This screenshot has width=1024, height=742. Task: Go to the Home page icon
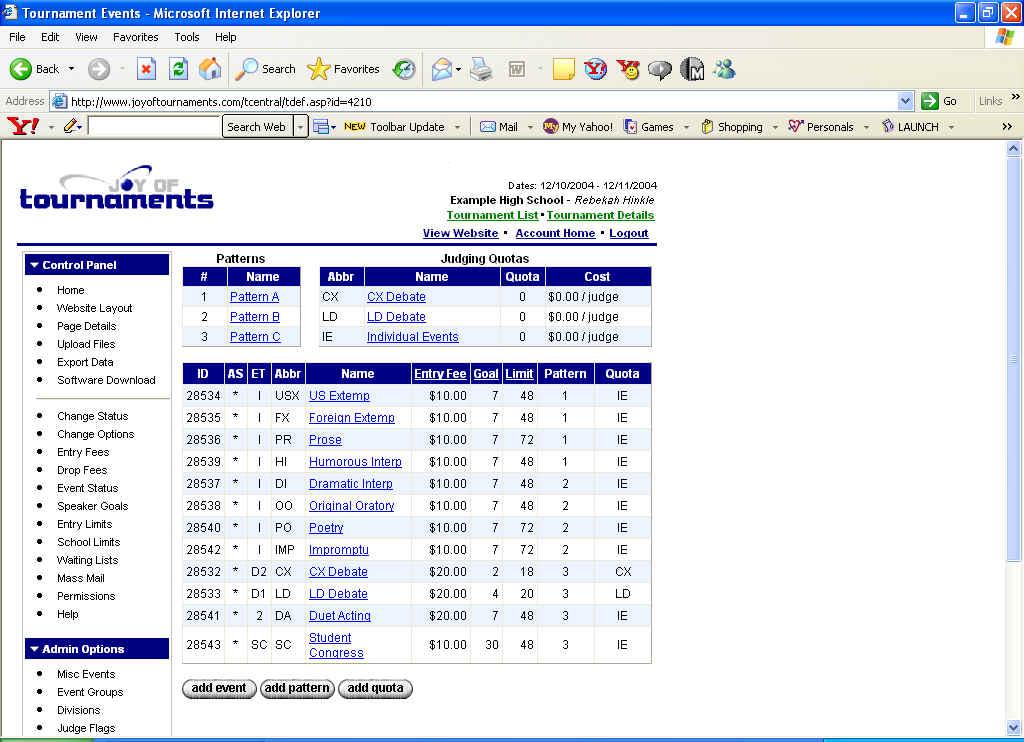(210, 69)
